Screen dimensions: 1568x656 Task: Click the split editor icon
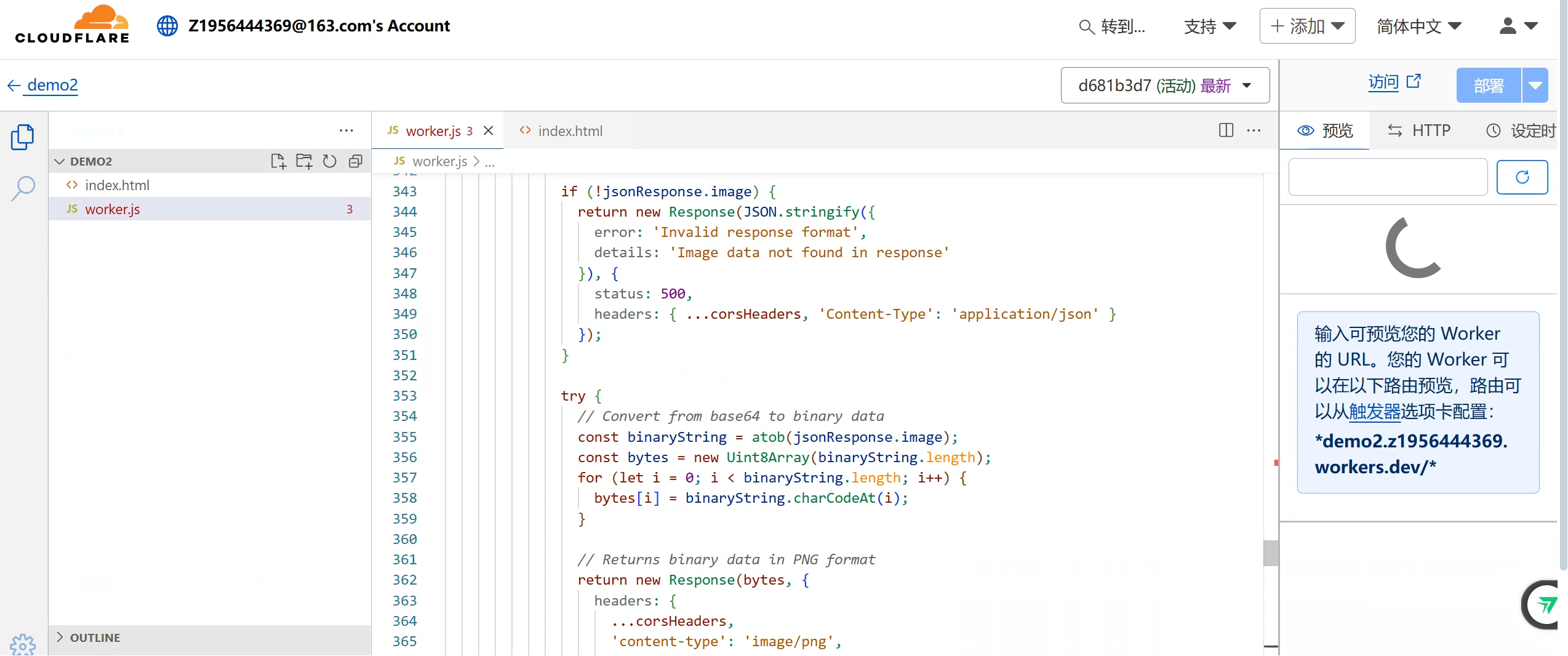[1226, 130]
